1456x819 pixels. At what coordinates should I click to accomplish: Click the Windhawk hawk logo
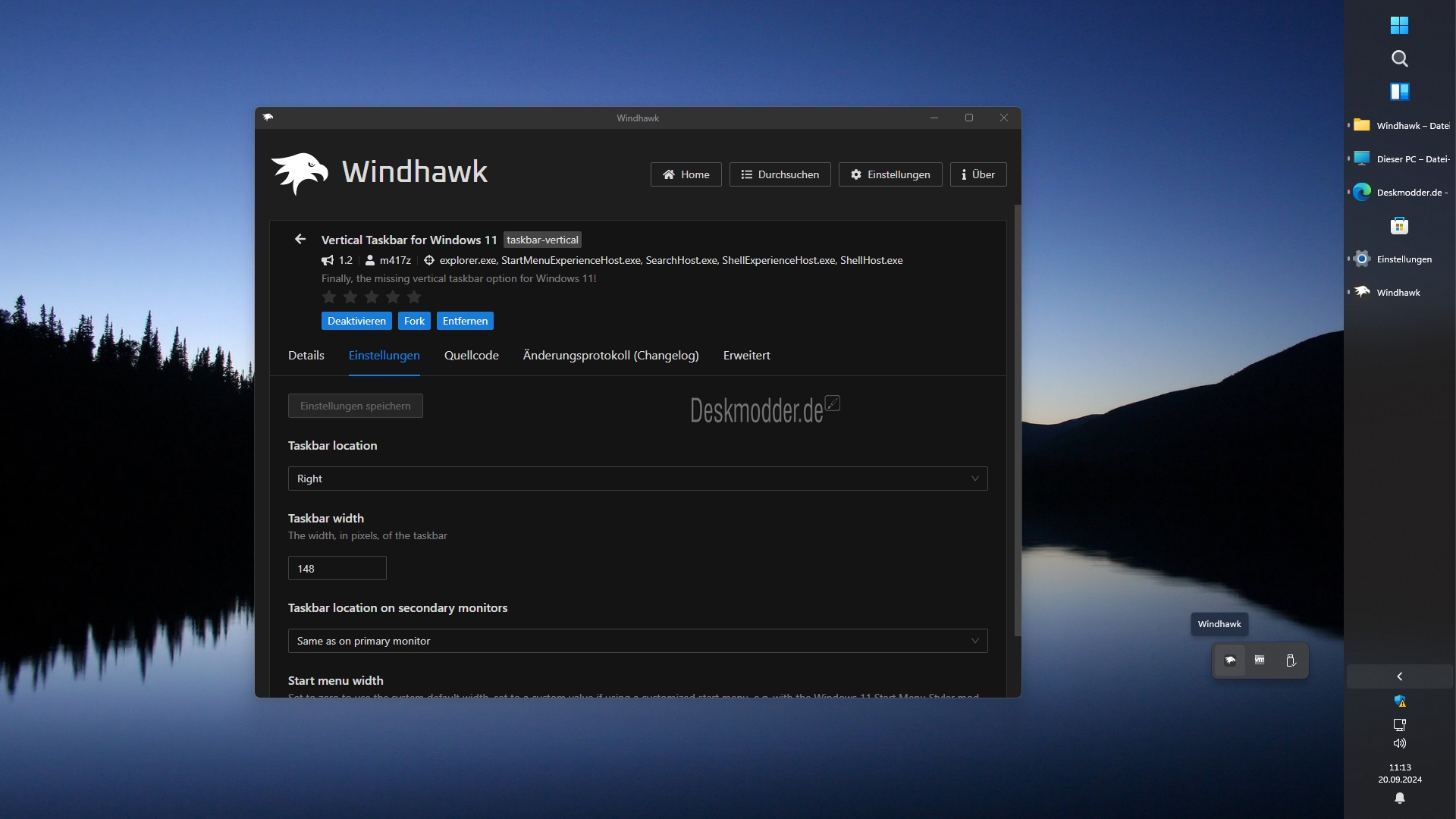pyautogui.click(x=300, y=174)
